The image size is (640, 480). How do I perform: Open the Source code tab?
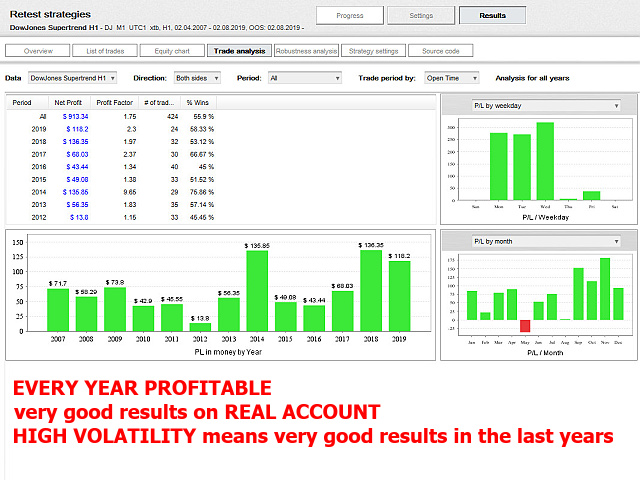[x=440, y=51]
